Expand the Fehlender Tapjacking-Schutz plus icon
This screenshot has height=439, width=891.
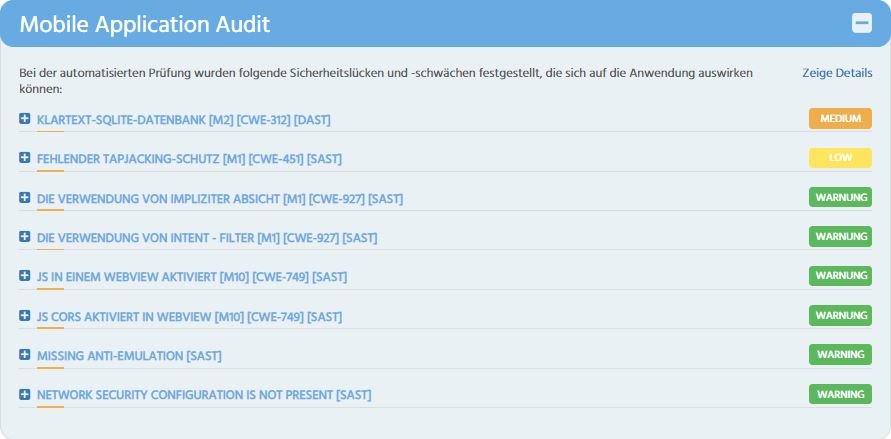coord(24,158)
